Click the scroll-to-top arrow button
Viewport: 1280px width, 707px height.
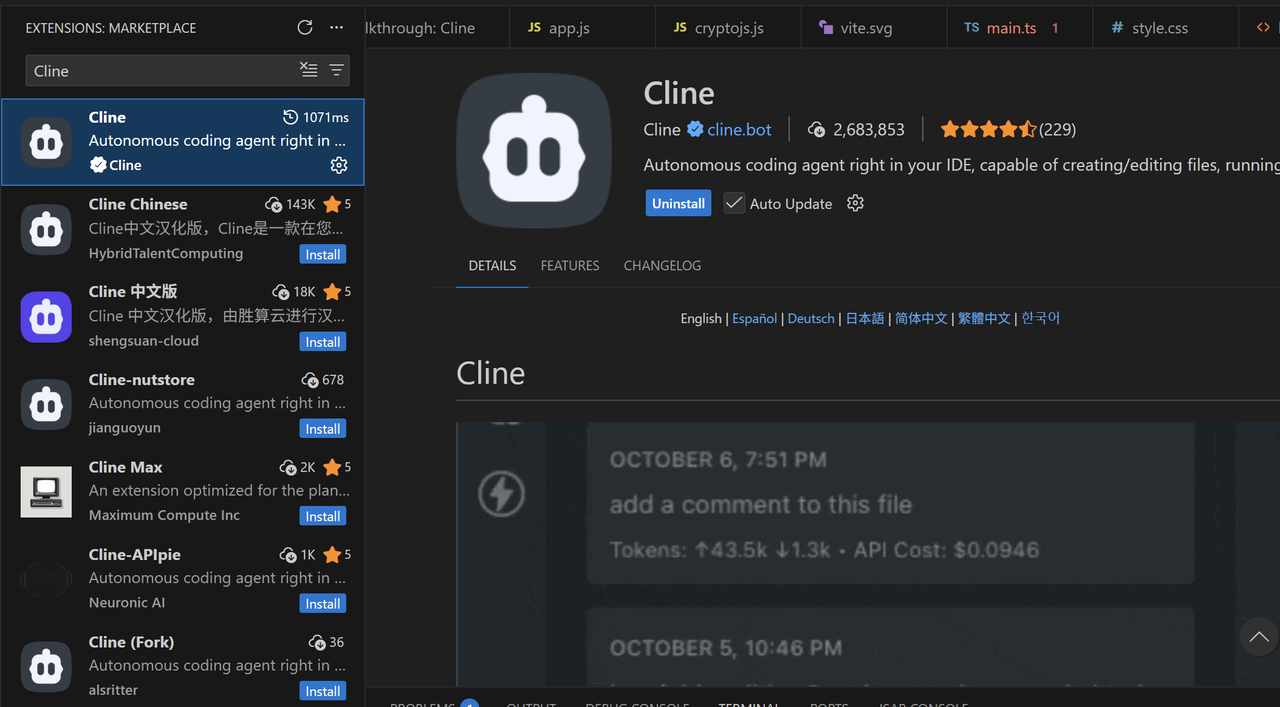(x=1259, y=637)
